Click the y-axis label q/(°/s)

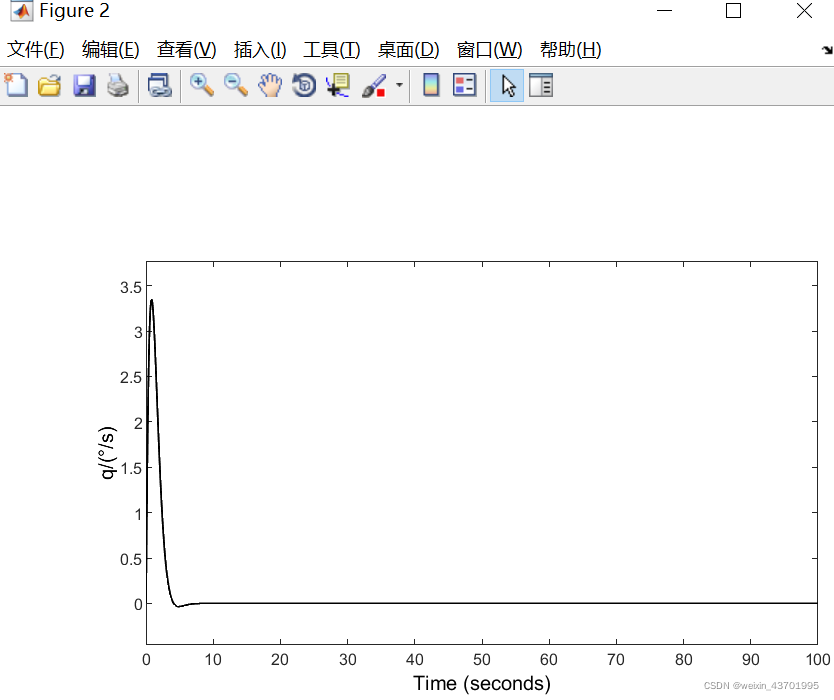107,453
